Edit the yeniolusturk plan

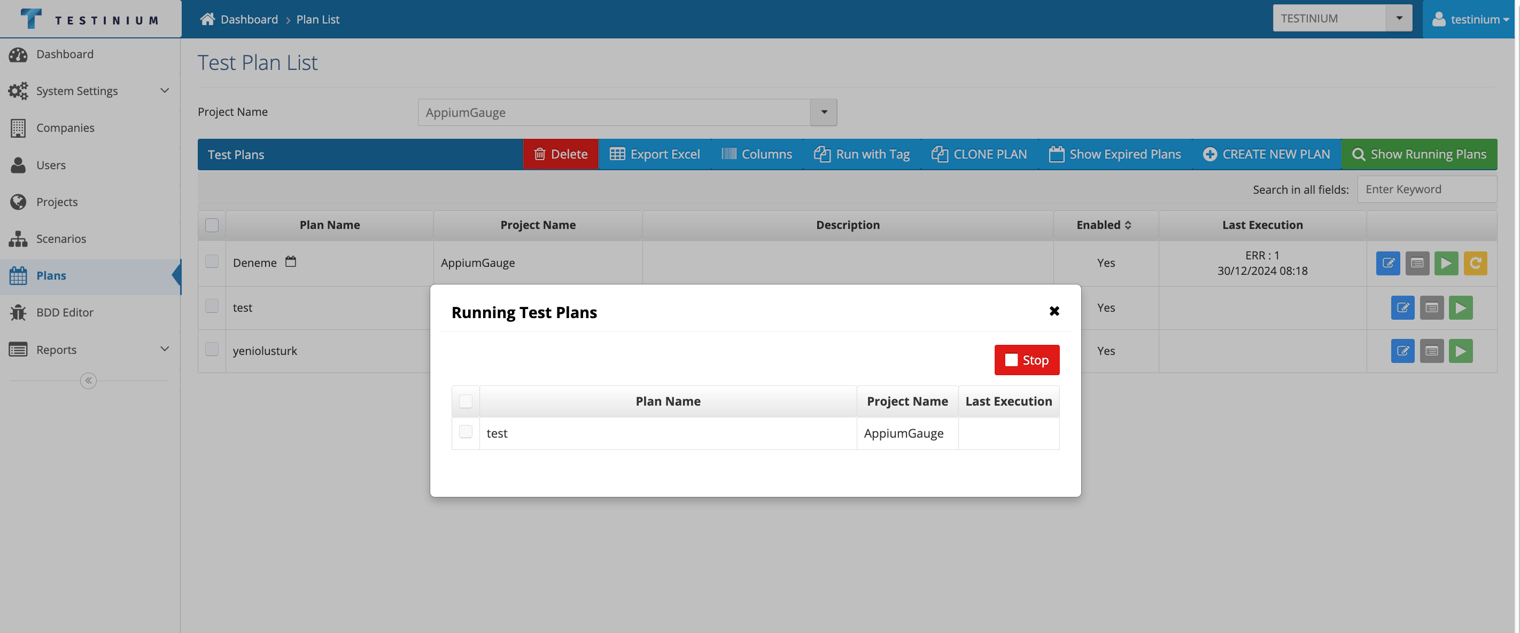coord(1403,351)
